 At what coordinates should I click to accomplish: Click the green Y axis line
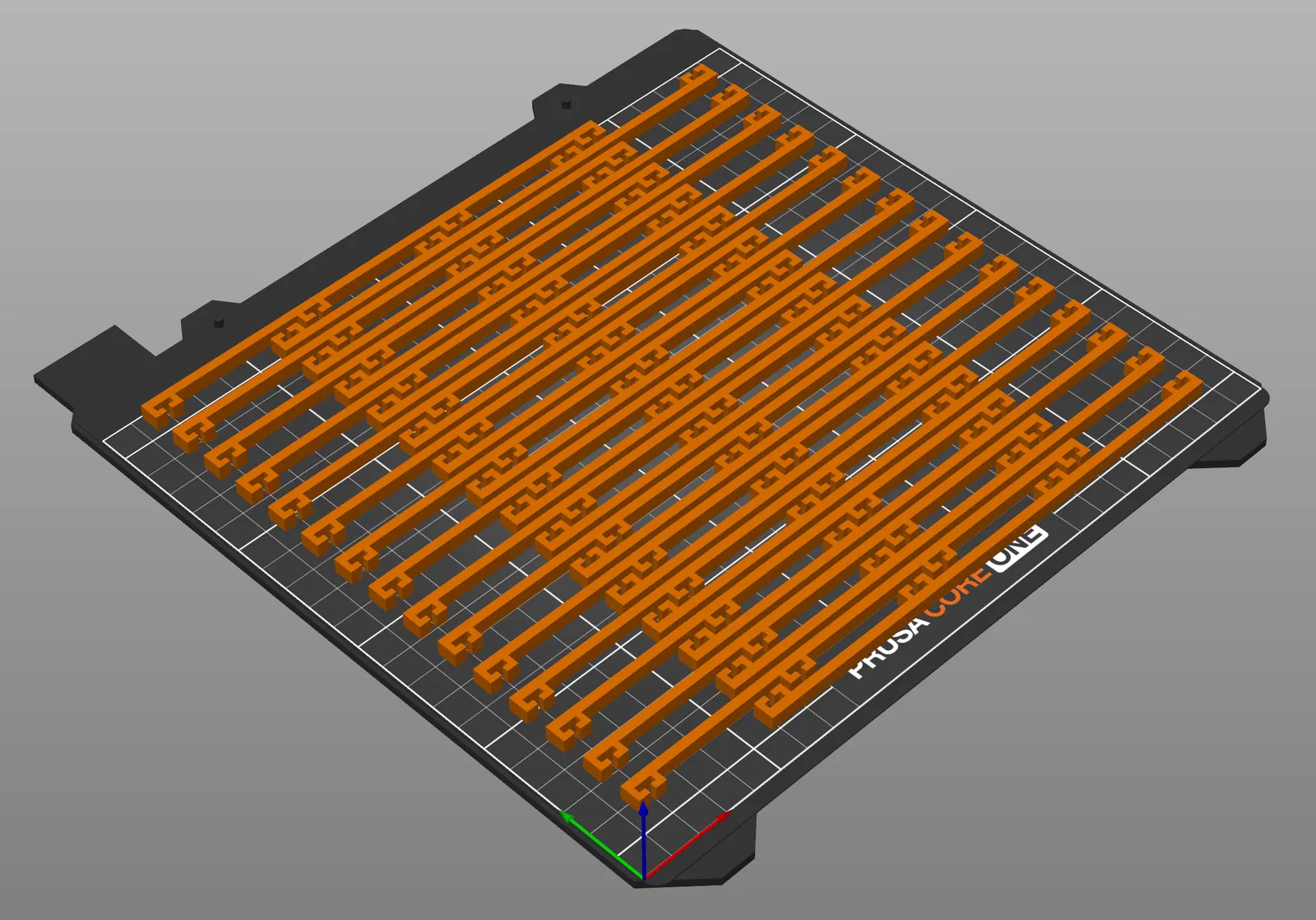[x=601, y=844]
